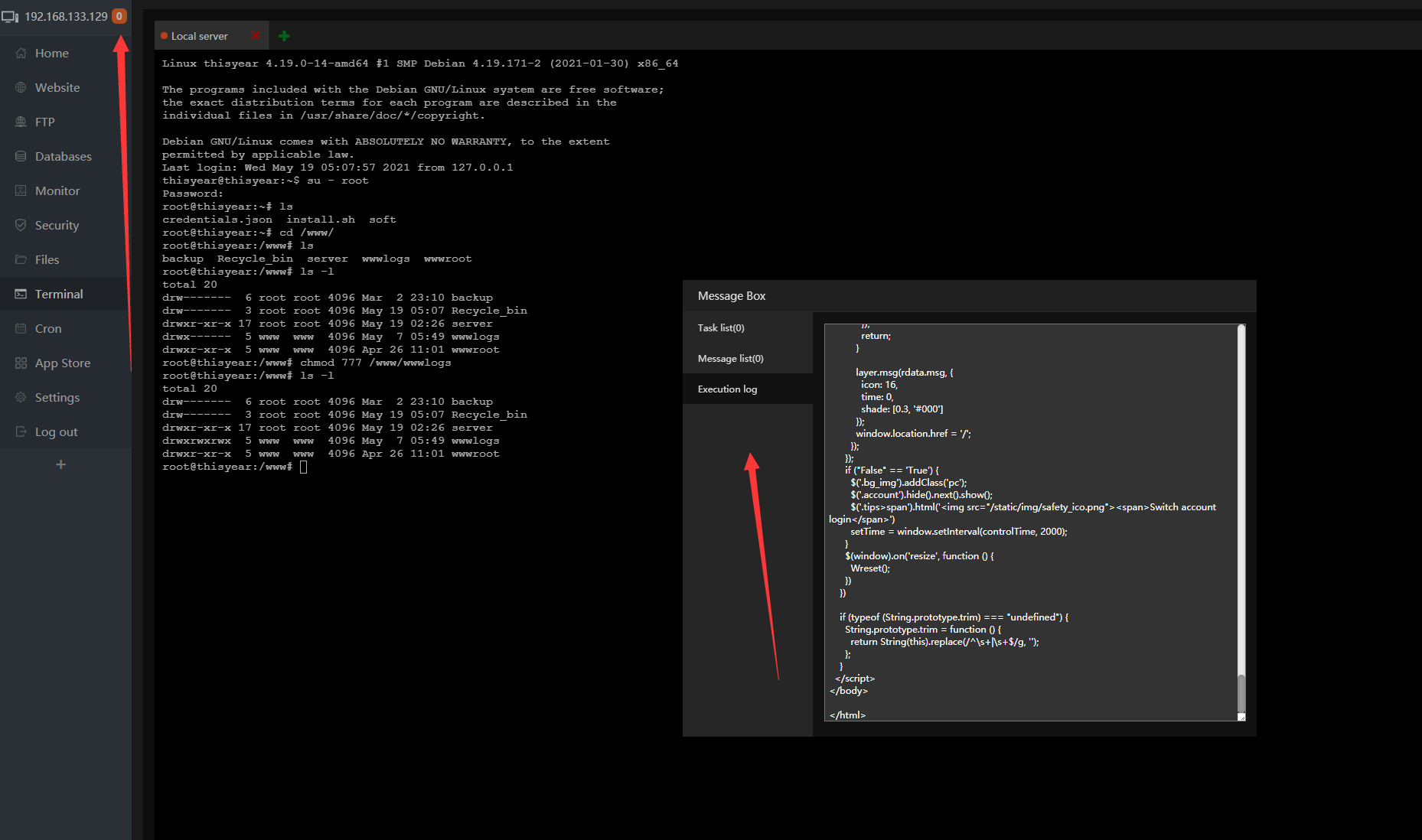Open Website section via globe icon

pyautogui.click(x=21, y=88)
